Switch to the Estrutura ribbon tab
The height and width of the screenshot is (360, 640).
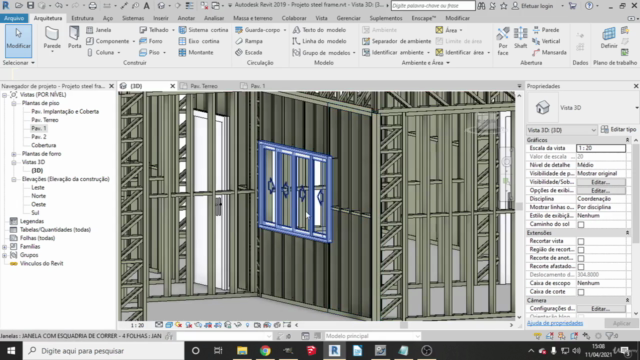[82, 18]
